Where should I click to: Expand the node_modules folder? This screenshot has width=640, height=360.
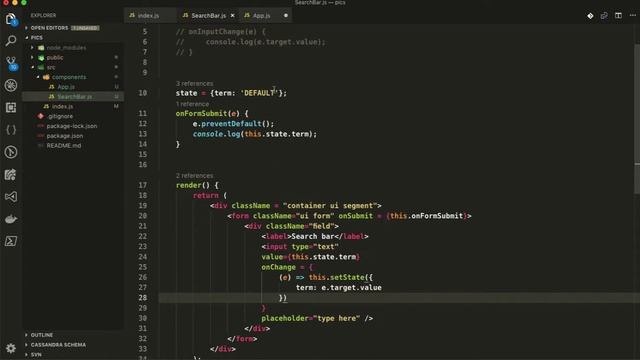[66, 48]
